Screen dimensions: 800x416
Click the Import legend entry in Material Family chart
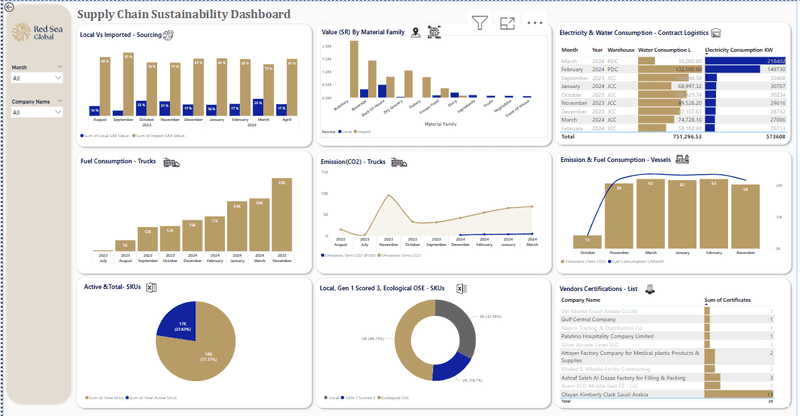coord(362,132)
